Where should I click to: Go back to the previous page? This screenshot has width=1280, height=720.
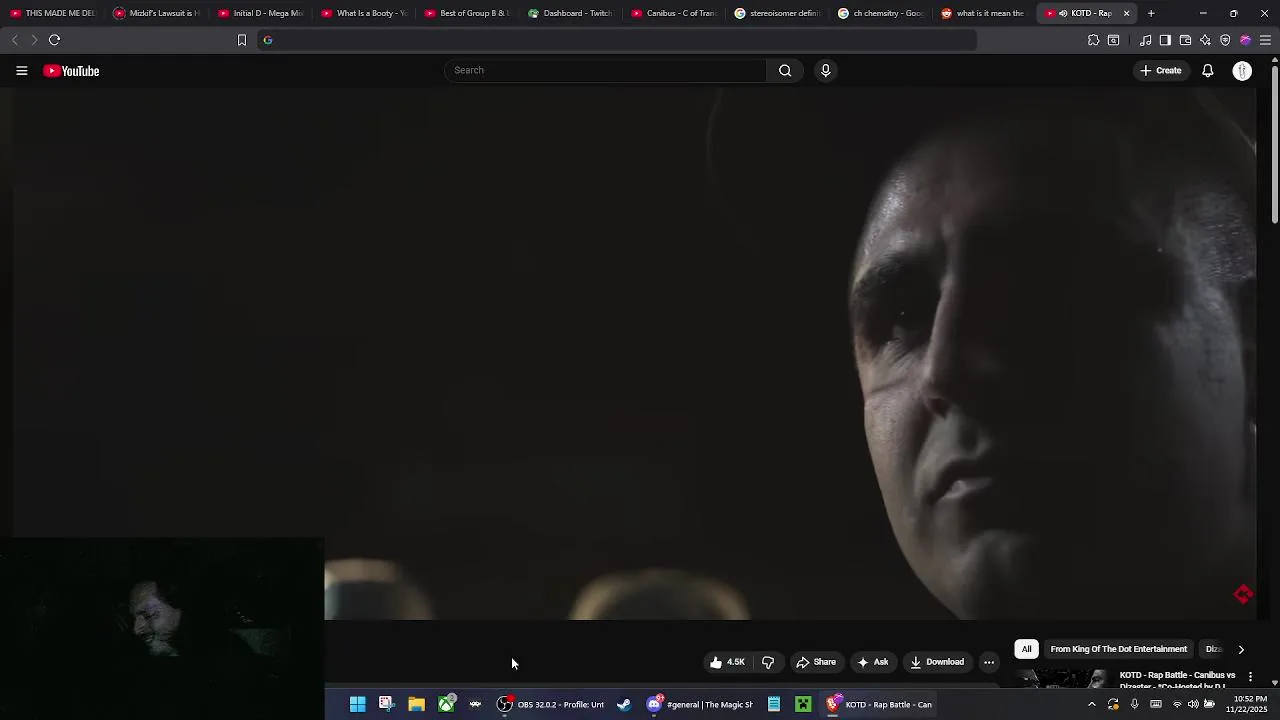coord(14,40)
